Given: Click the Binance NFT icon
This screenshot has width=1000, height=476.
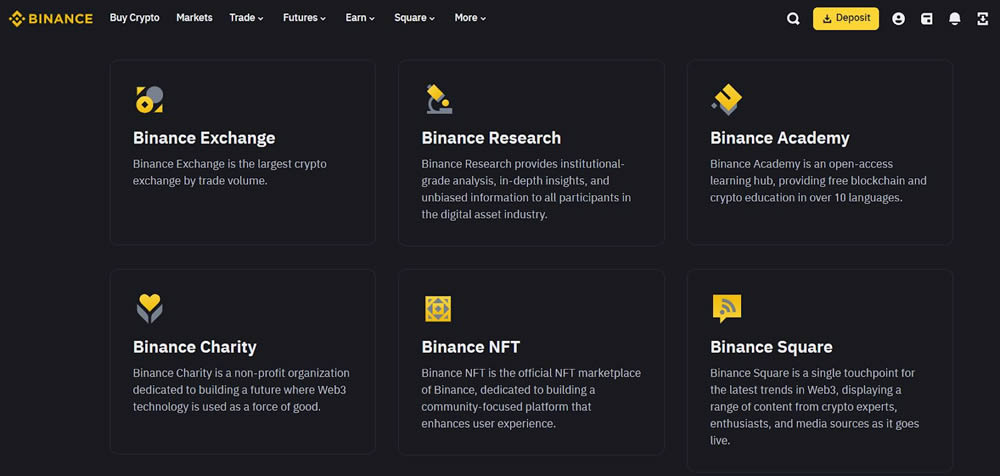Looking at the screenshot, I should [x=438, y=309].
